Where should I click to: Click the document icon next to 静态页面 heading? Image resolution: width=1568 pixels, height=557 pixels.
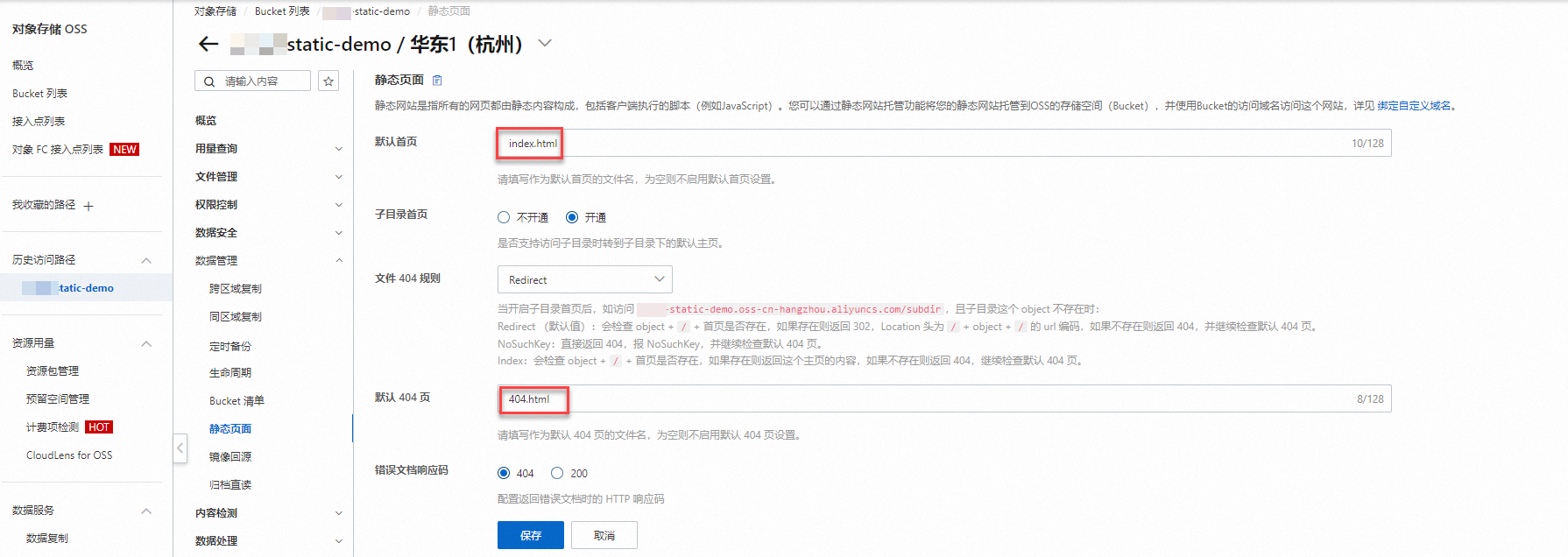pos(437,81)
